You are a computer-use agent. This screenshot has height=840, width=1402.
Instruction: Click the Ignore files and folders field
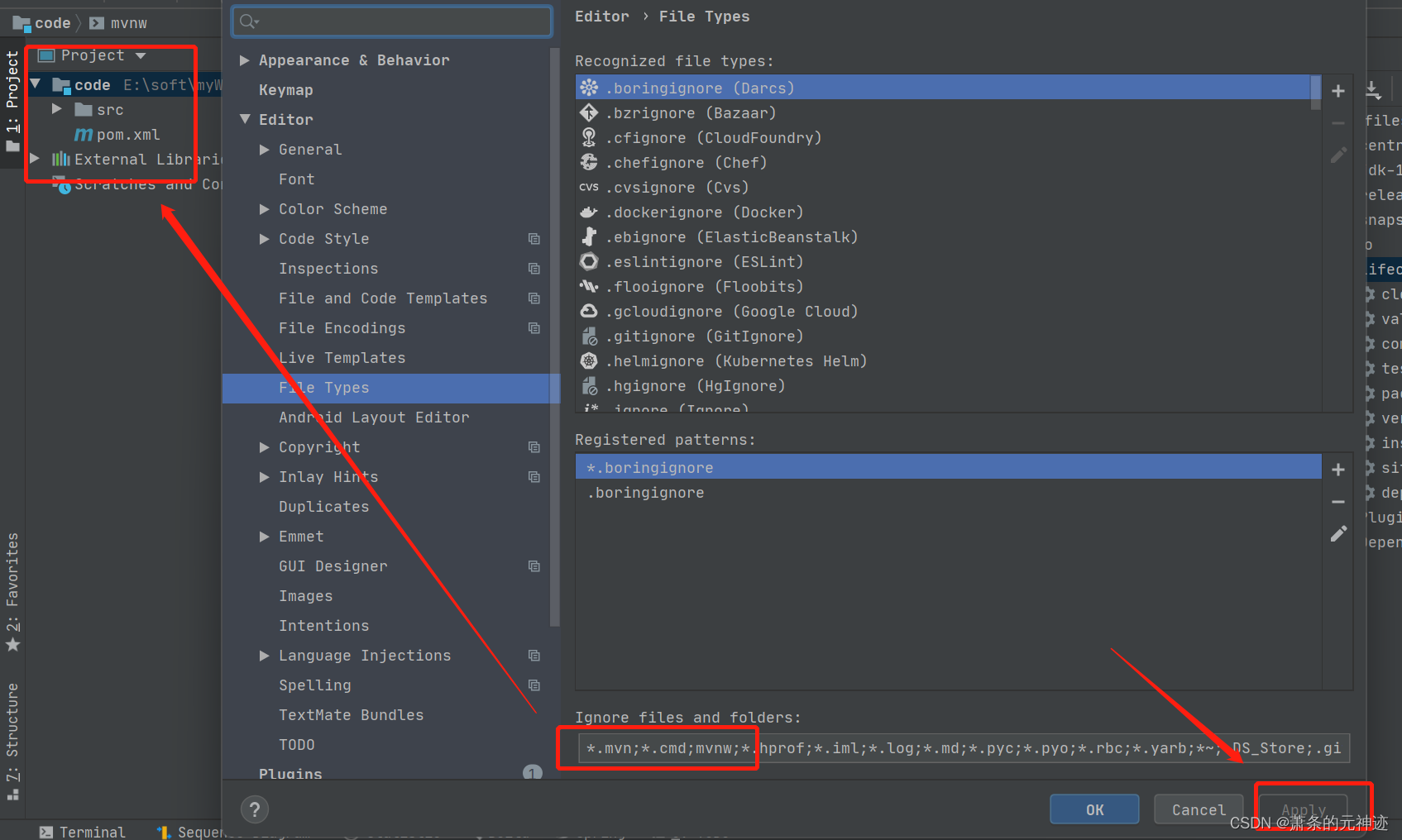(964, 748)
